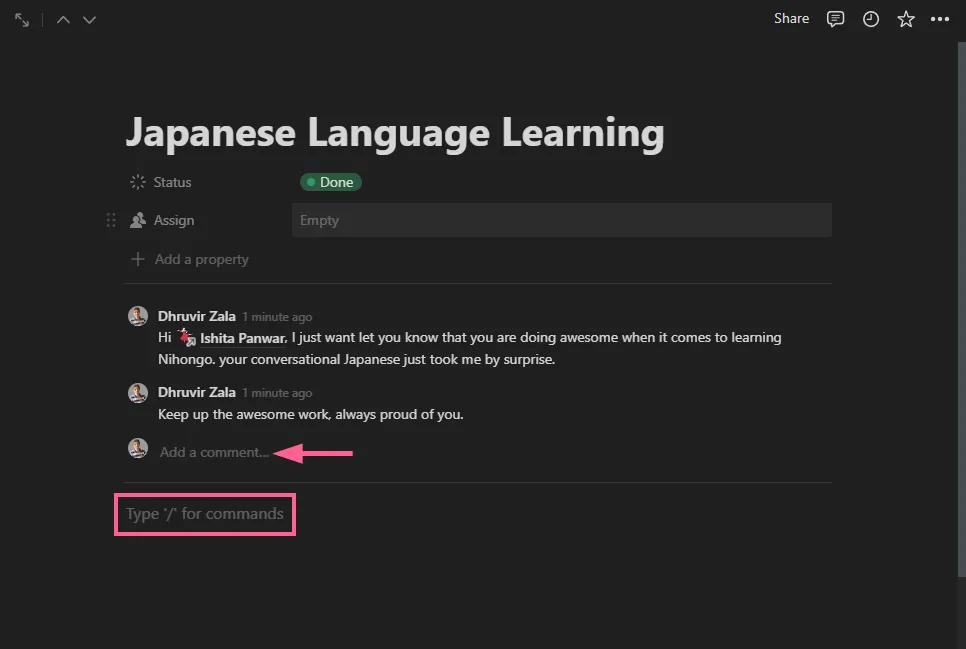This screenshot has height=649, width=966.
Task: Click Add a property
Action: coord(201,259)
